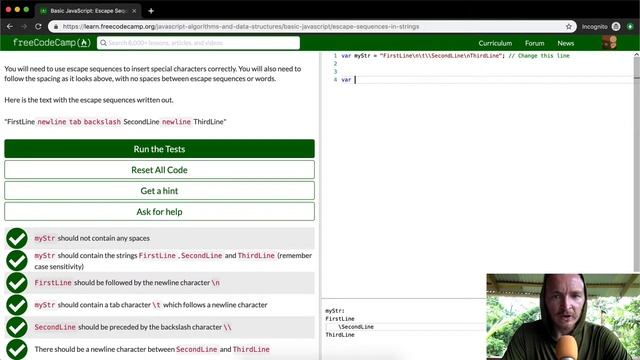Screen dimensions: 640x360
Task: Bookmark page with the star icon
Action: pyautogui.click(x=569, y=27)
